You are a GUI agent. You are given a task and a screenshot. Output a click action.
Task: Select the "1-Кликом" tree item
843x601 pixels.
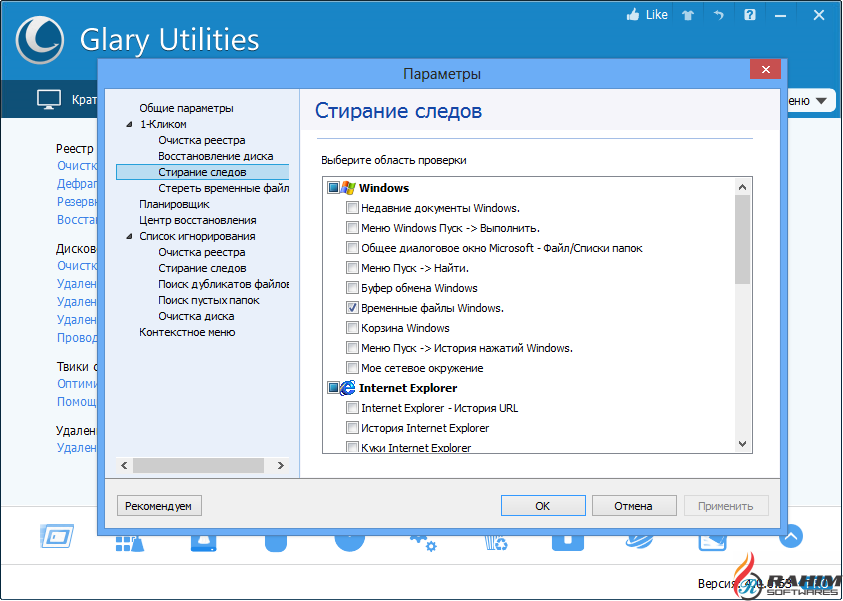click(x=163, y=124)
